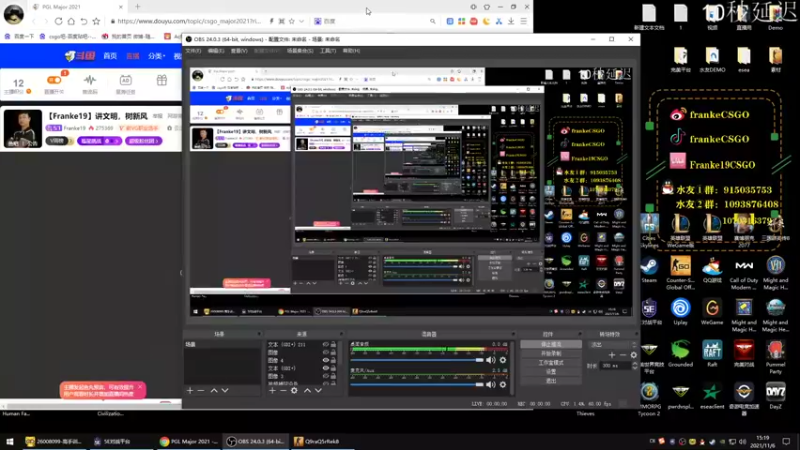Open source properties gear in Sources panel
Screen dimensions: 800x450
pos(294,390)
